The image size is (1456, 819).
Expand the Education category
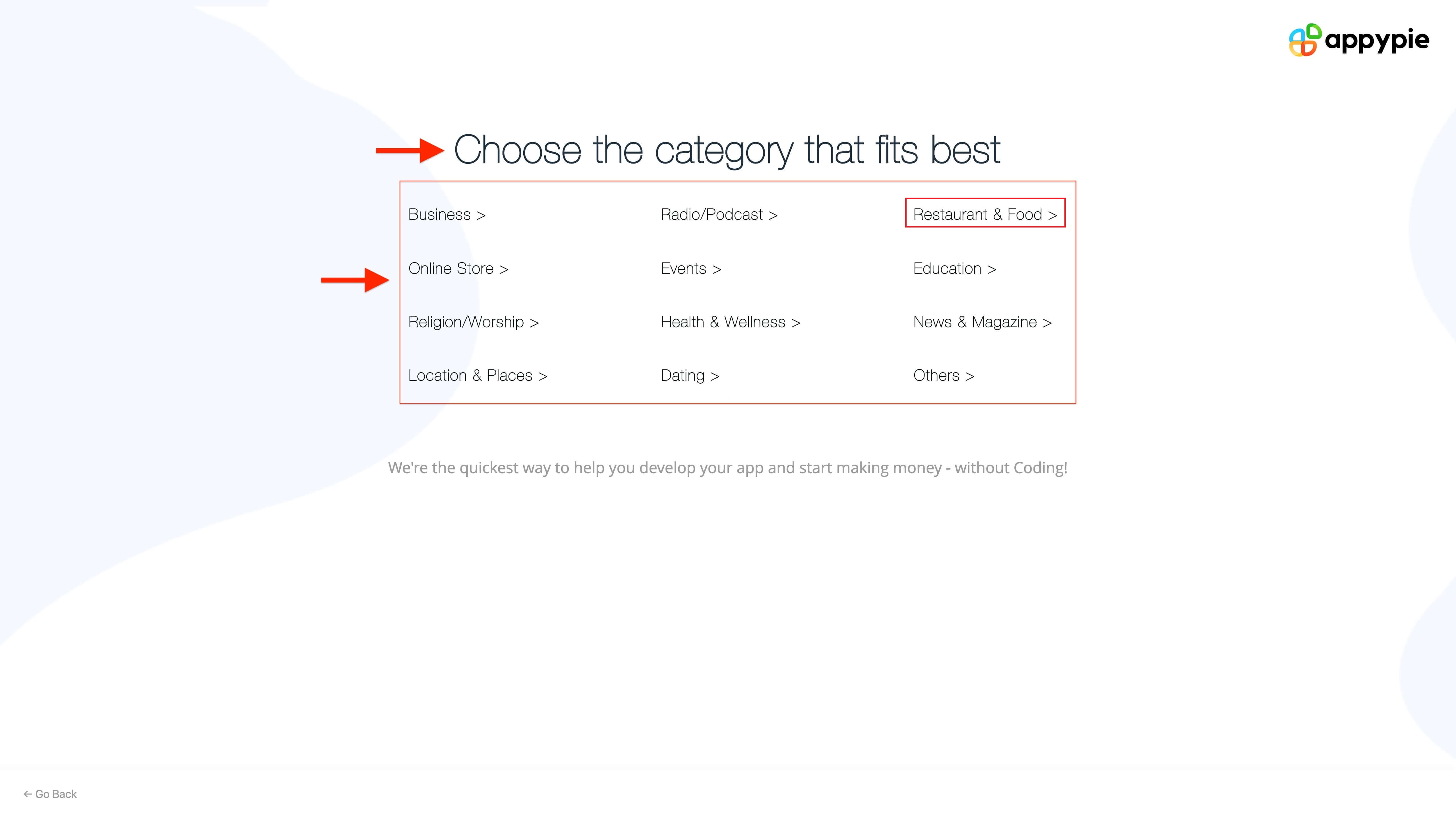pos(955,268)
